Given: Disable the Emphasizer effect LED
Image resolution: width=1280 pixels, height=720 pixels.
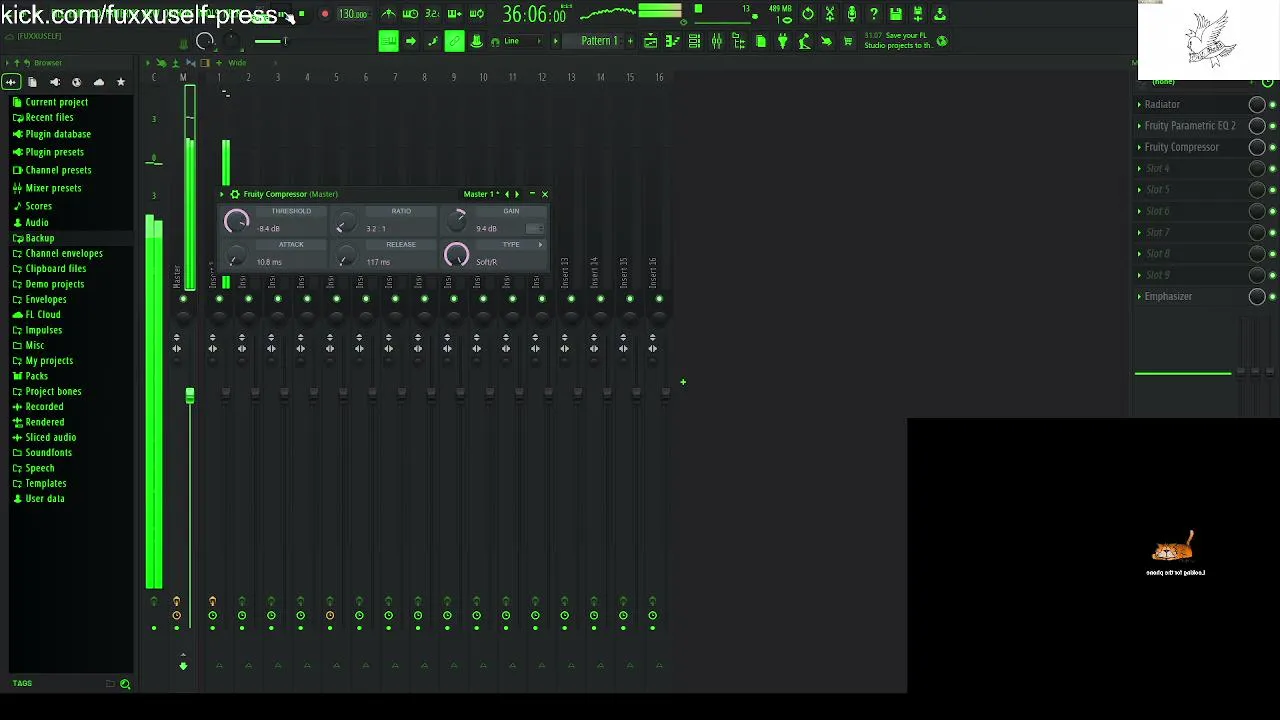Looking at the screenshot, I should pyautogui.click(x=1272, y=297).
